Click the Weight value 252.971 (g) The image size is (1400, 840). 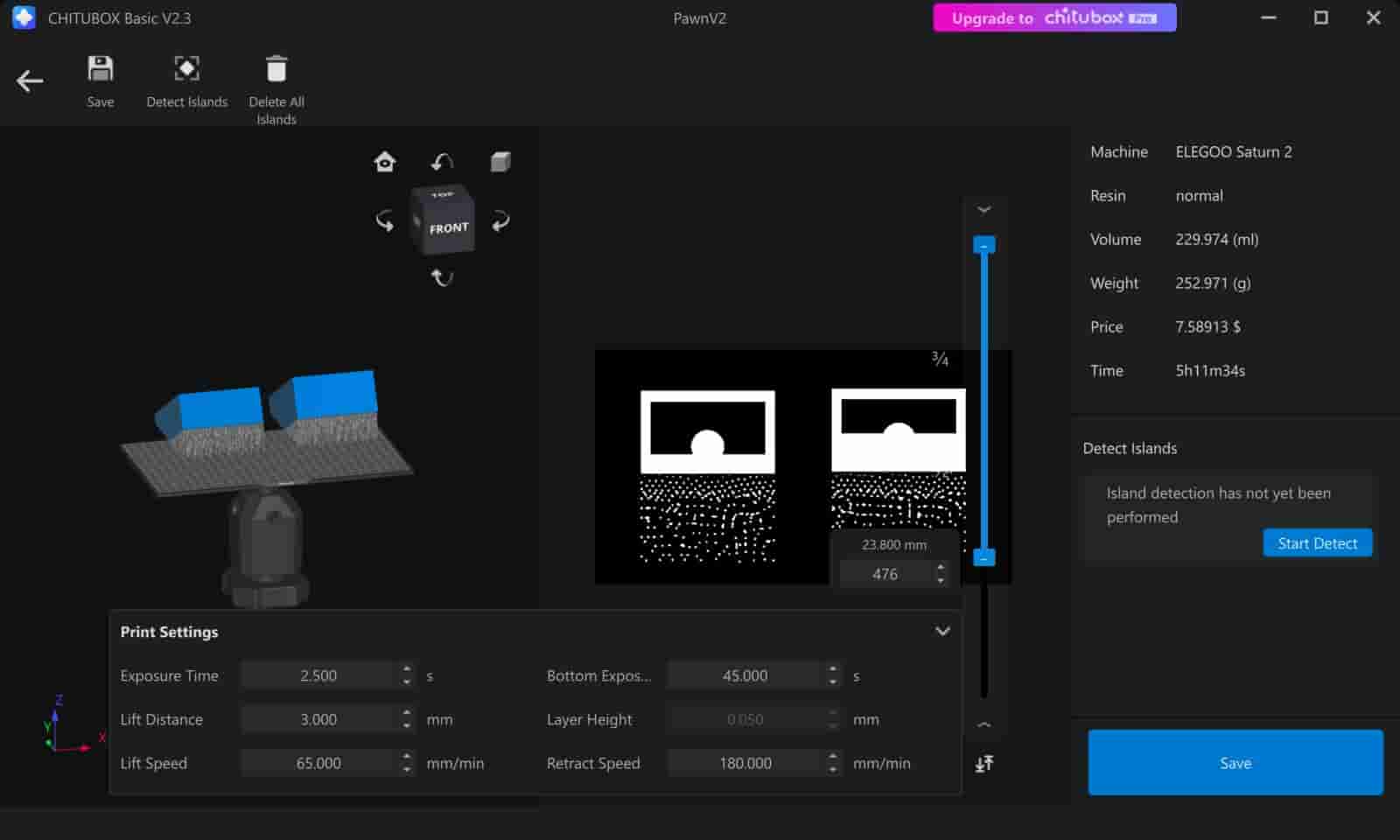click(1213, 283)
